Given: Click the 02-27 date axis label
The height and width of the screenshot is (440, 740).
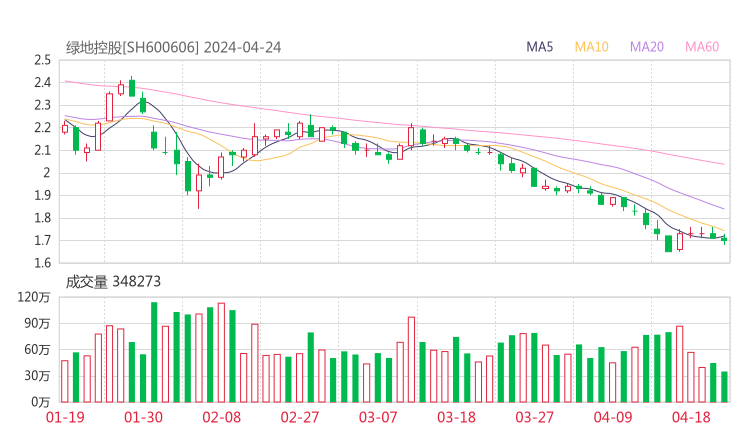Looking at the screenshot, I should pyautogui.click(x=300, y=417).
